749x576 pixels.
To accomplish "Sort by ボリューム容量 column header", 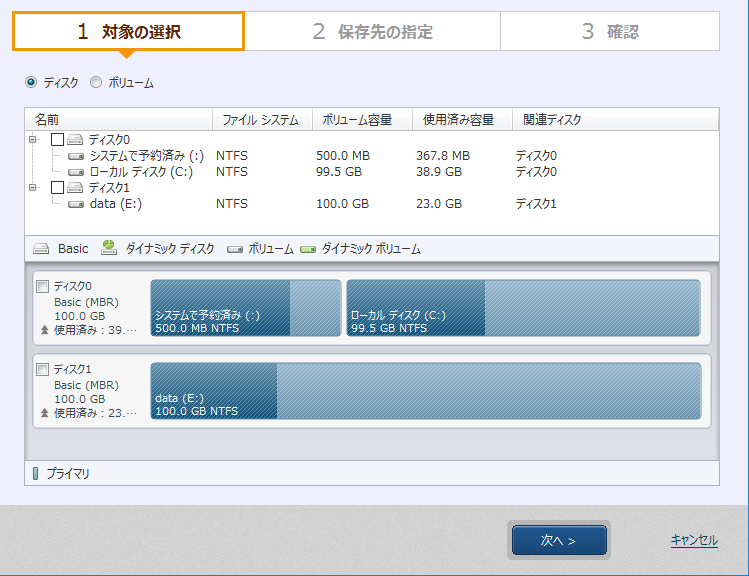I will (362, 119).
